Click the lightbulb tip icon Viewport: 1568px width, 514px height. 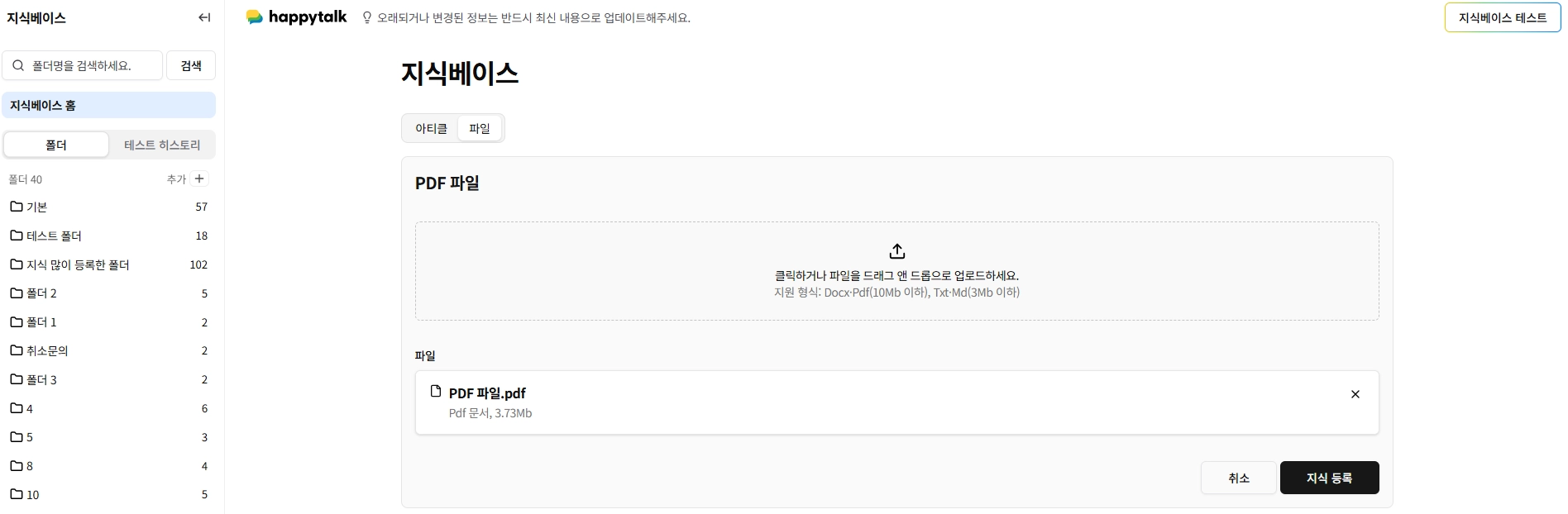[x=367, y=17]
